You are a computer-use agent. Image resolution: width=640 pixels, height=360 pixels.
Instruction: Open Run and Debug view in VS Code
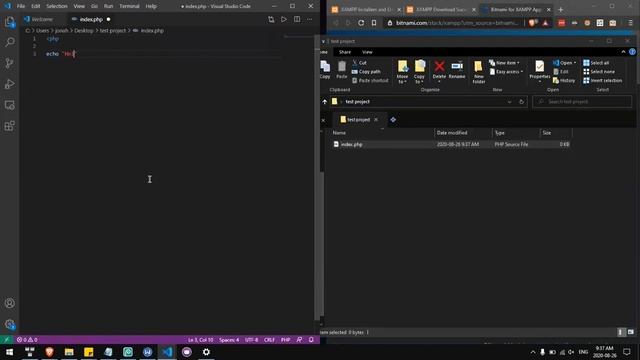10,84
